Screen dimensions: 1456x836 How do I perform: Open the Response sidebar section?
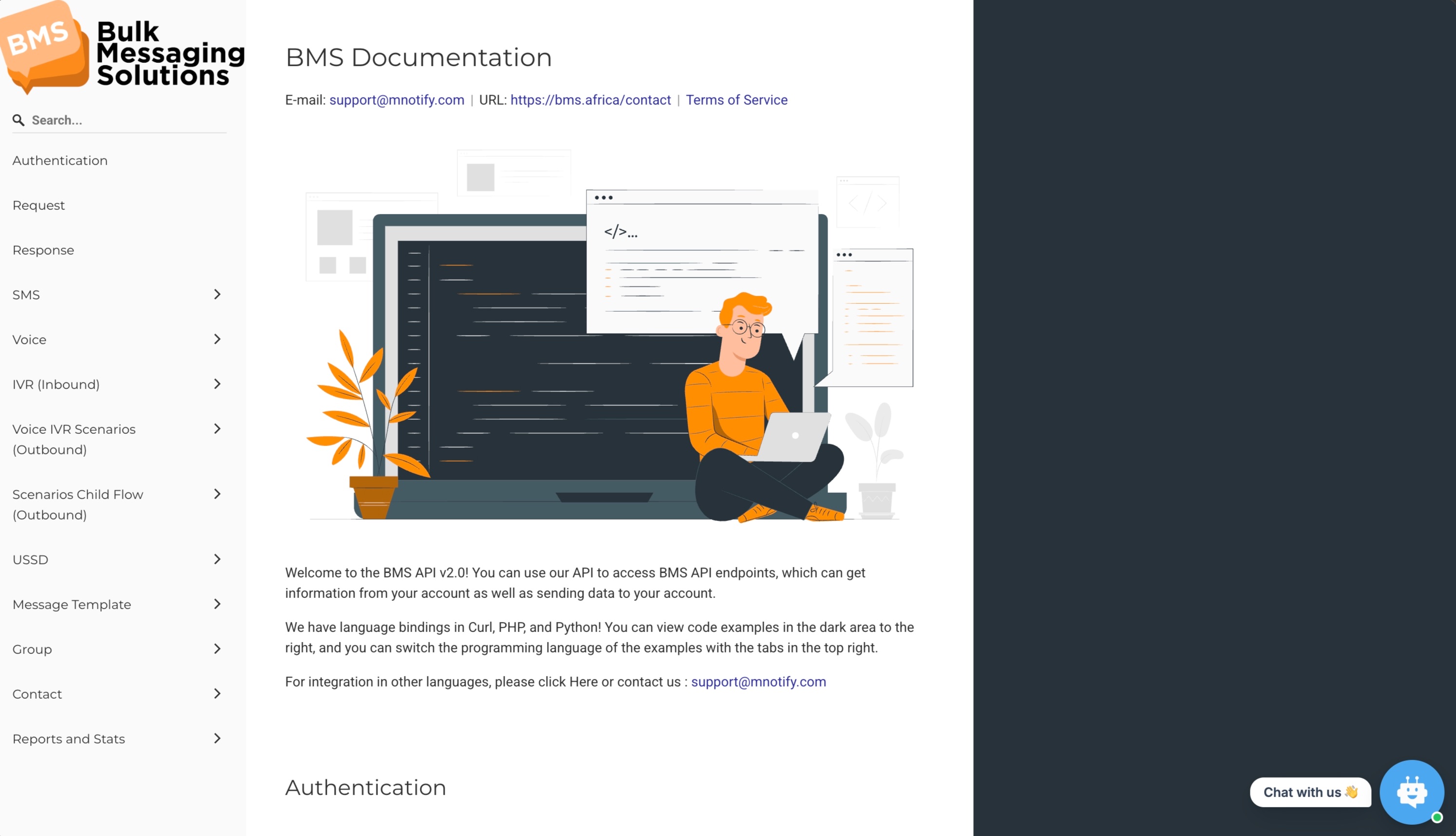point(43,250)
